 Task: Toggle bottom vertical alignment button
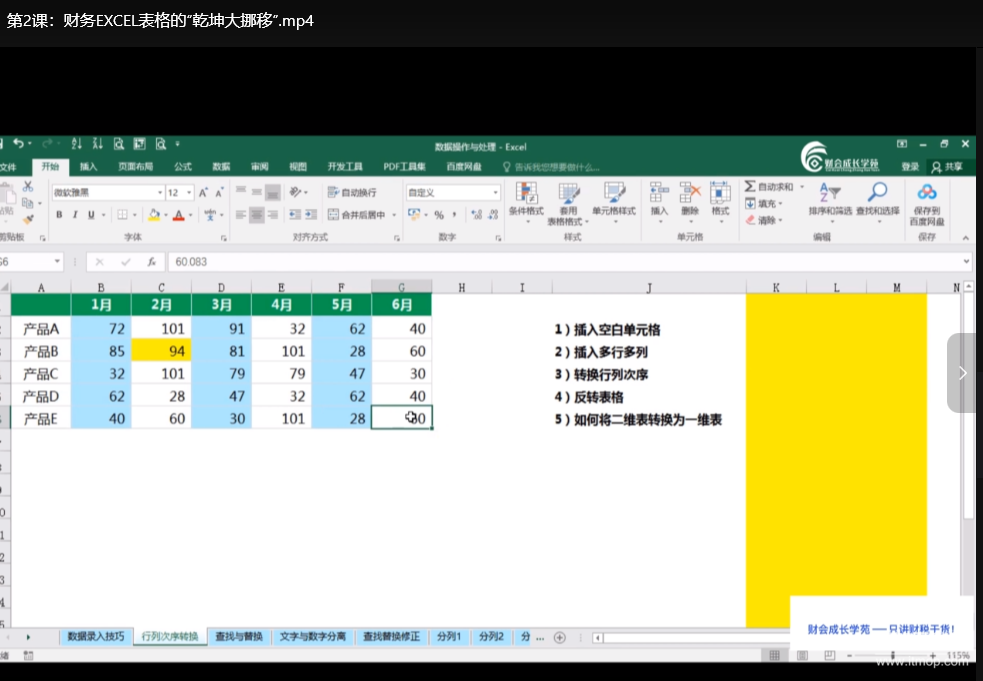273,193
